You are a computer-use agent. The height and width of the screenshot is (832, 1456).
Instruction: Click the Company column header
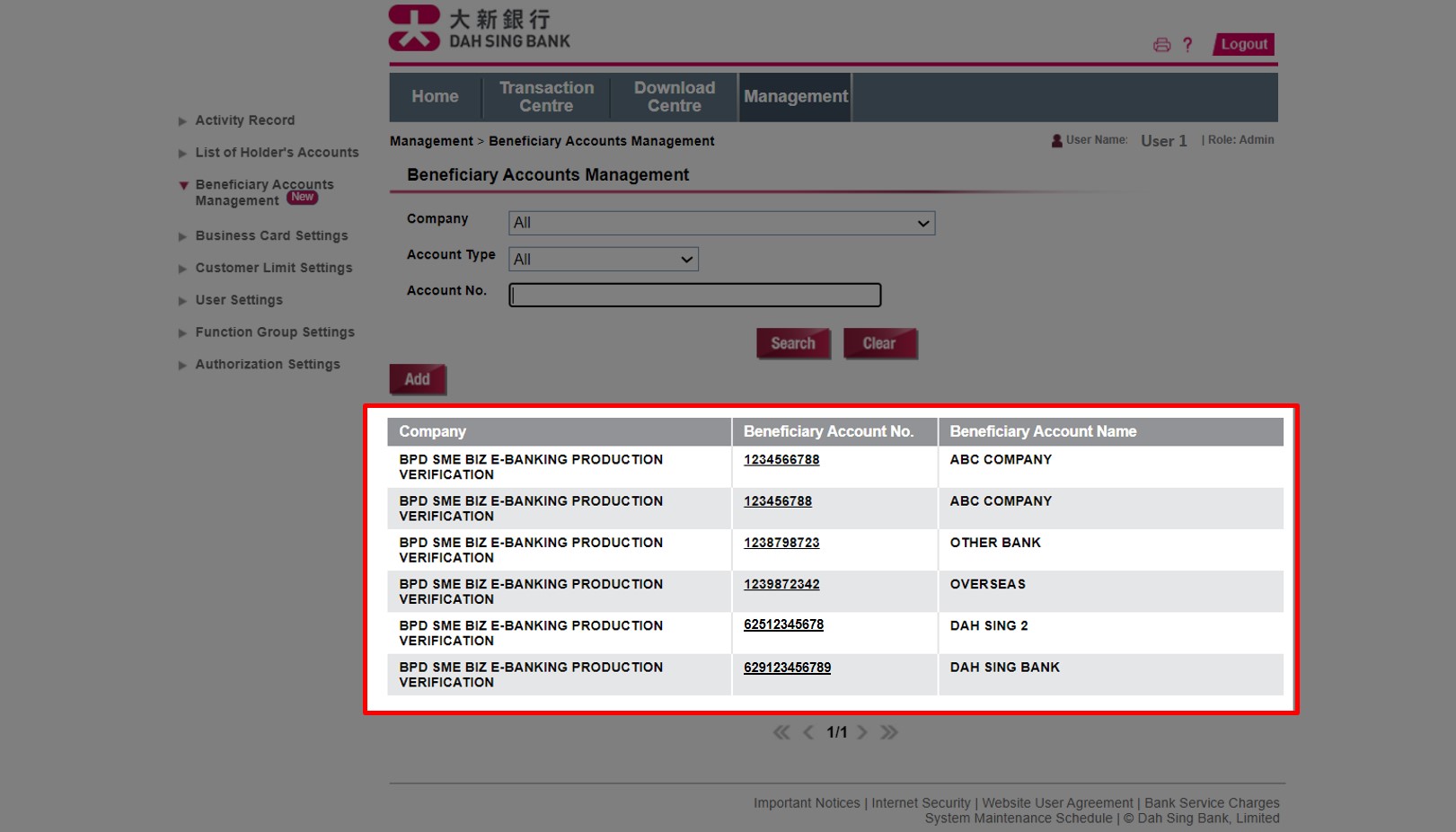pos(559,432)
